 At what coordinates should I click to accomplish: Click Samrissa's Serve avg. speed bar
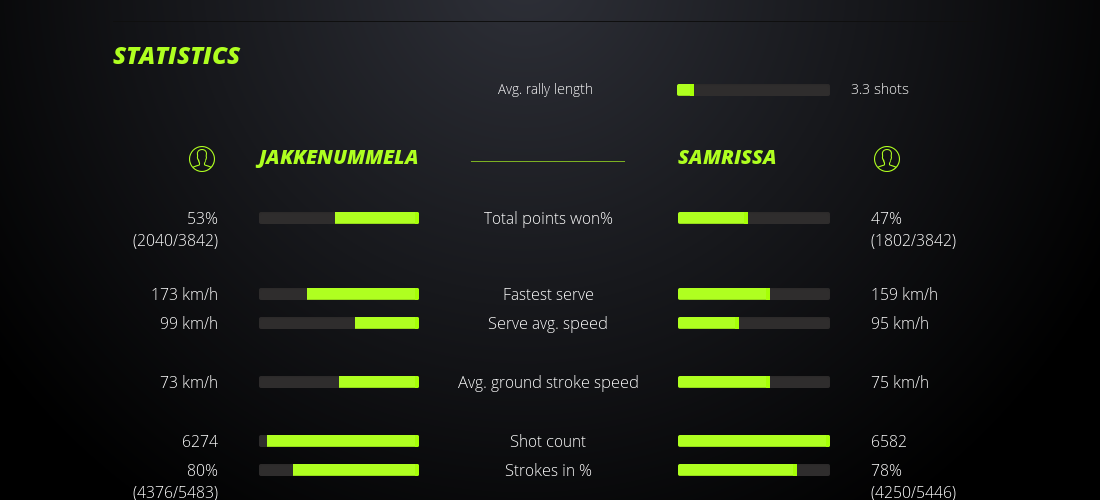(x=753, y=323)
